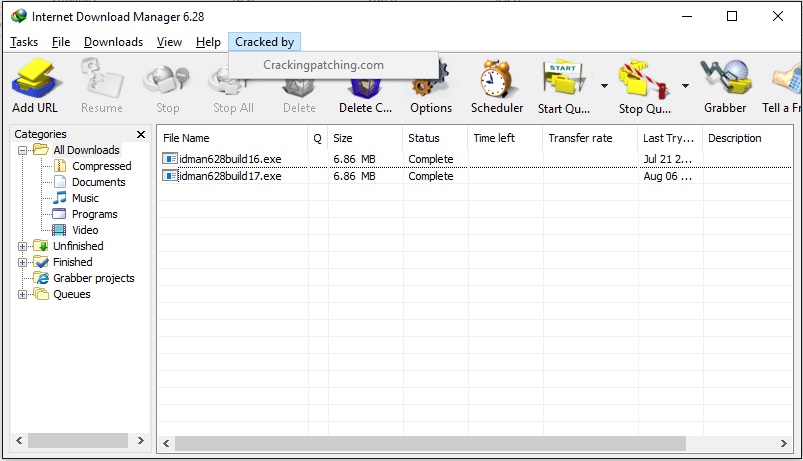
Task: Sort by Last Try column header
Action: (x=670, y=138)
